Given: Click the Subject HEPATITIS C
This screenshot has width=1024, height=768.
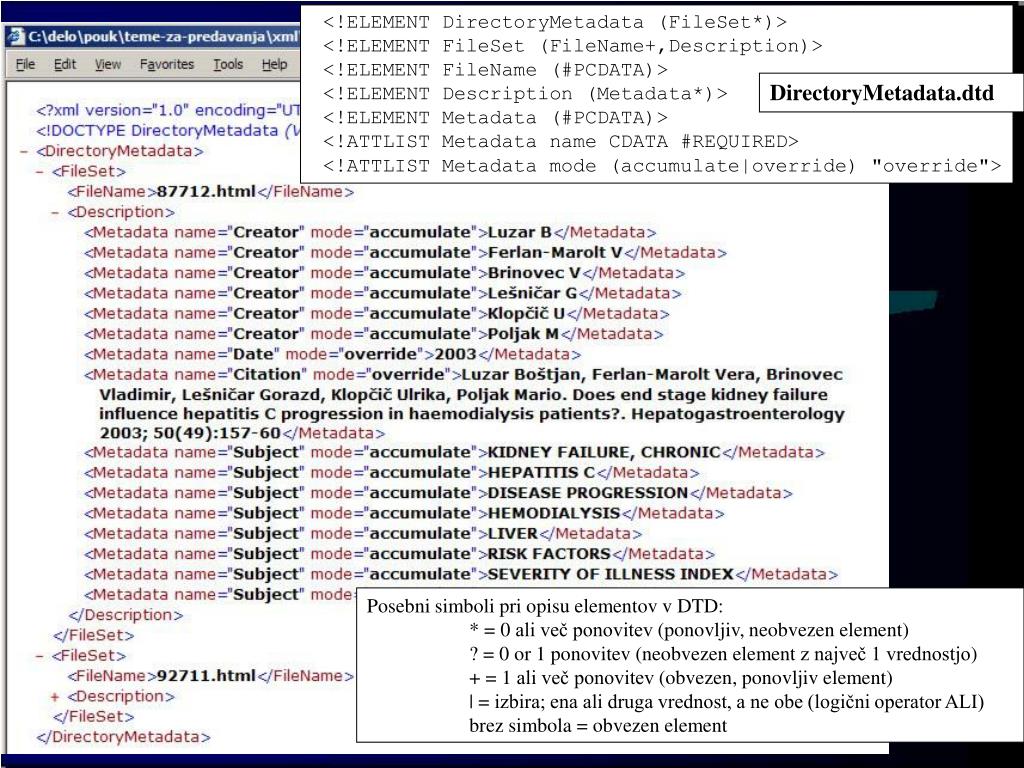Looking at the screenshot, I should (x=541, y=472).
